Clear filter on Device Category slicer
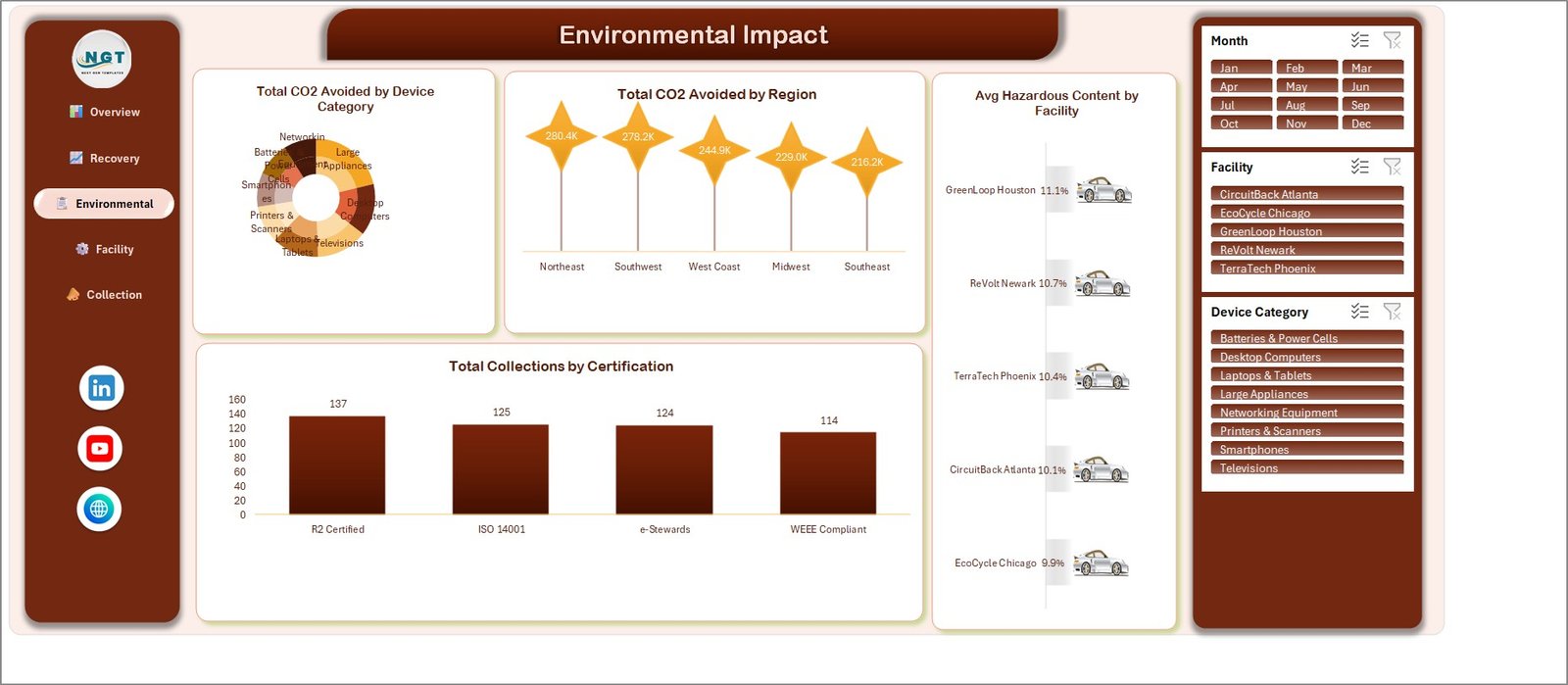1568x685 pixels. pos(1392,312)
